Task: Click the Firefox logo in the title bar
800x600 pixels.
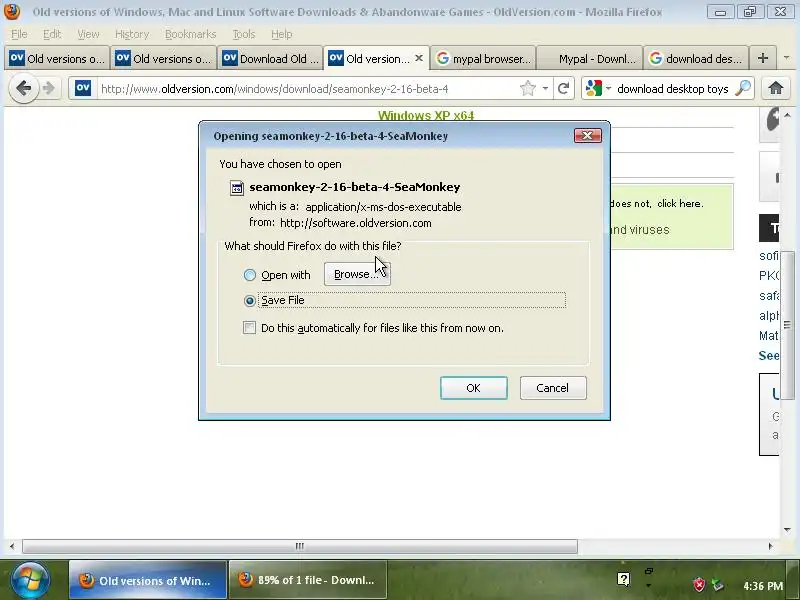Action: (x=12, y=12)
